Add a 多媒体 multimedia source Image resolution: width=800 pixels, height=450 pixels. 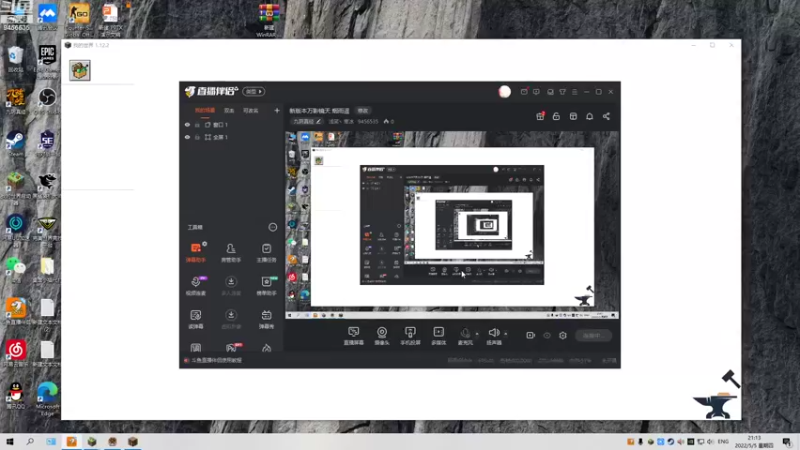pyautogui.click(x=439, y=336)
